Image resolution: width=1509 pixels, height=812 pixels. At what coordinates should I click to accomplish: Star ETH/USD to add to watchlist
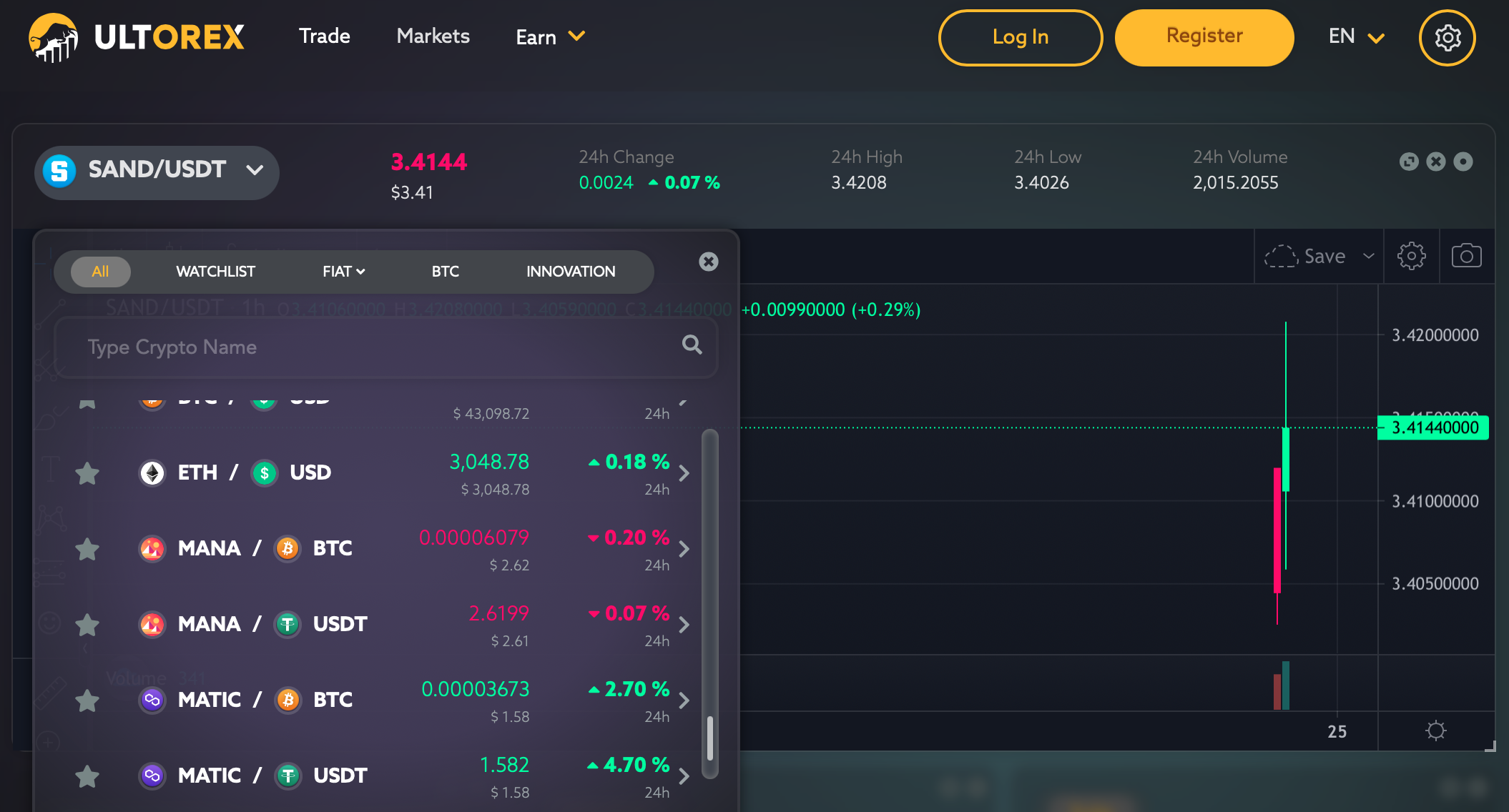[x=87, y=472]
